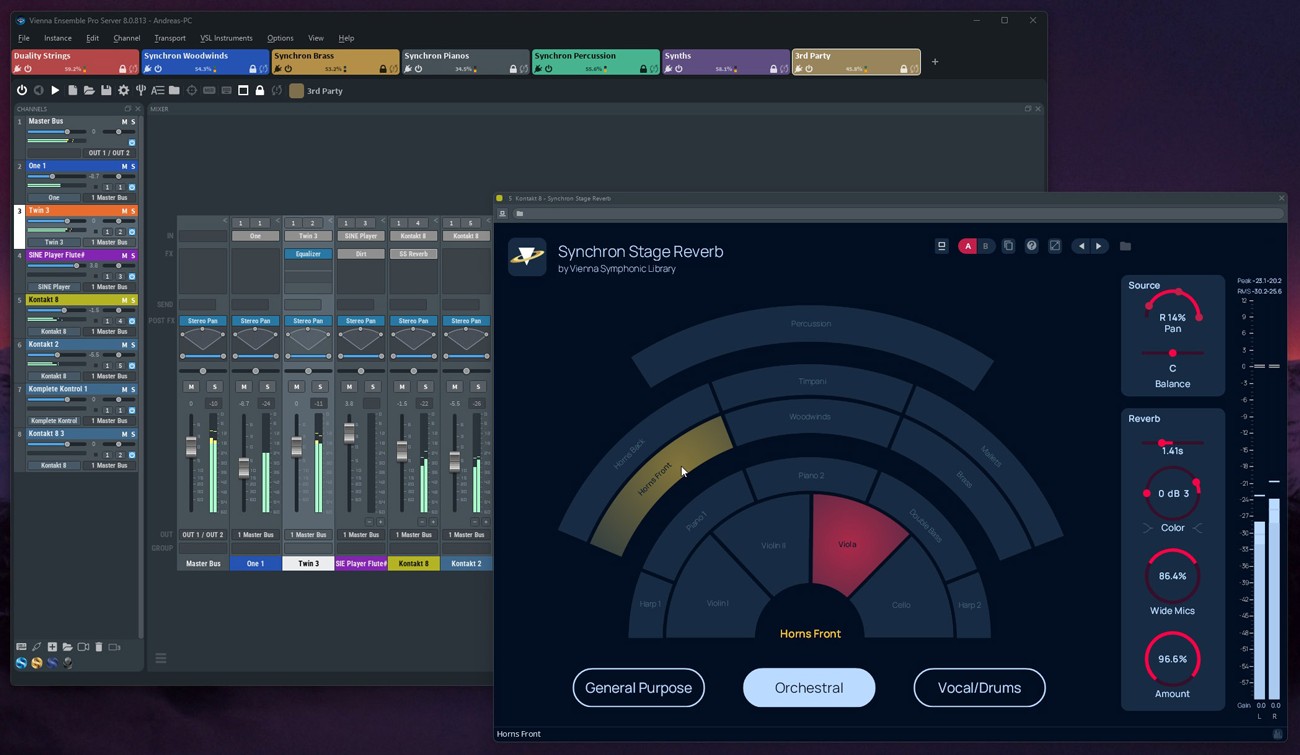Go to the previous preset with the left arrow
The image size is (1300, 755).
pos(1081,246)
